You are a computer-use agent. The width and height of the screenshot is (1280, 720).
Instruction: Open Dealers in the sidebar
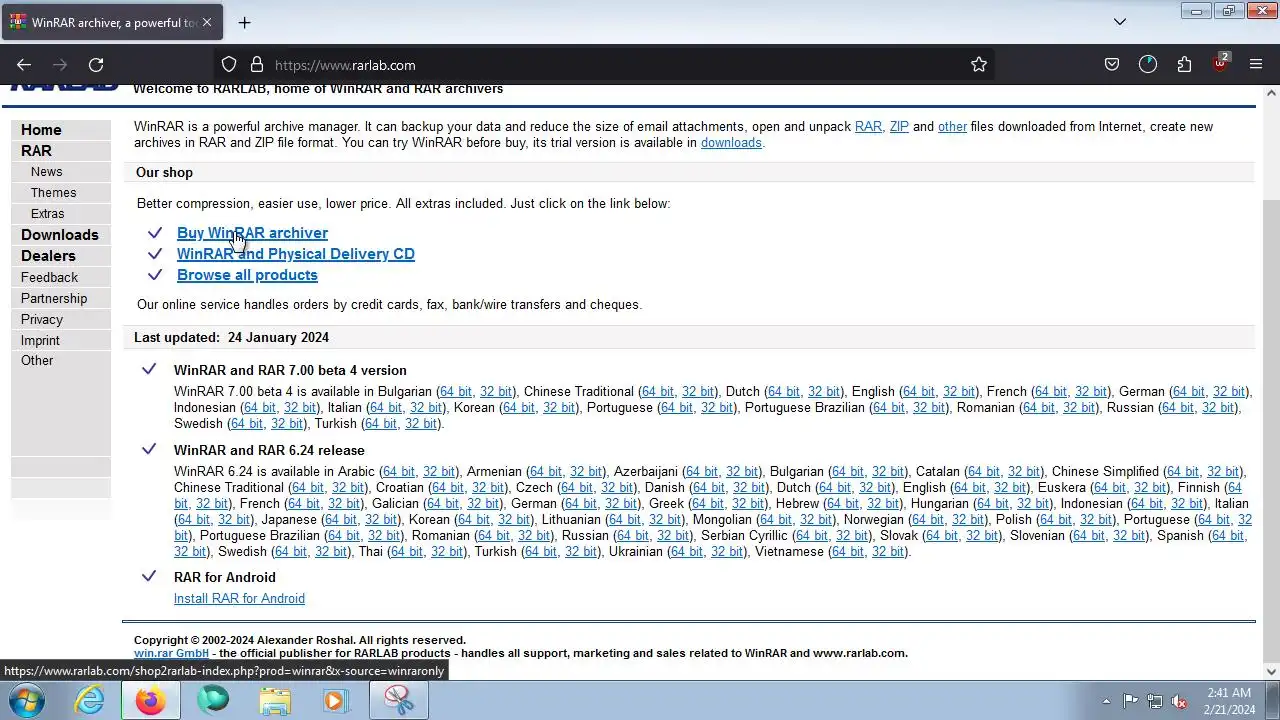click(x=48, y=256)
